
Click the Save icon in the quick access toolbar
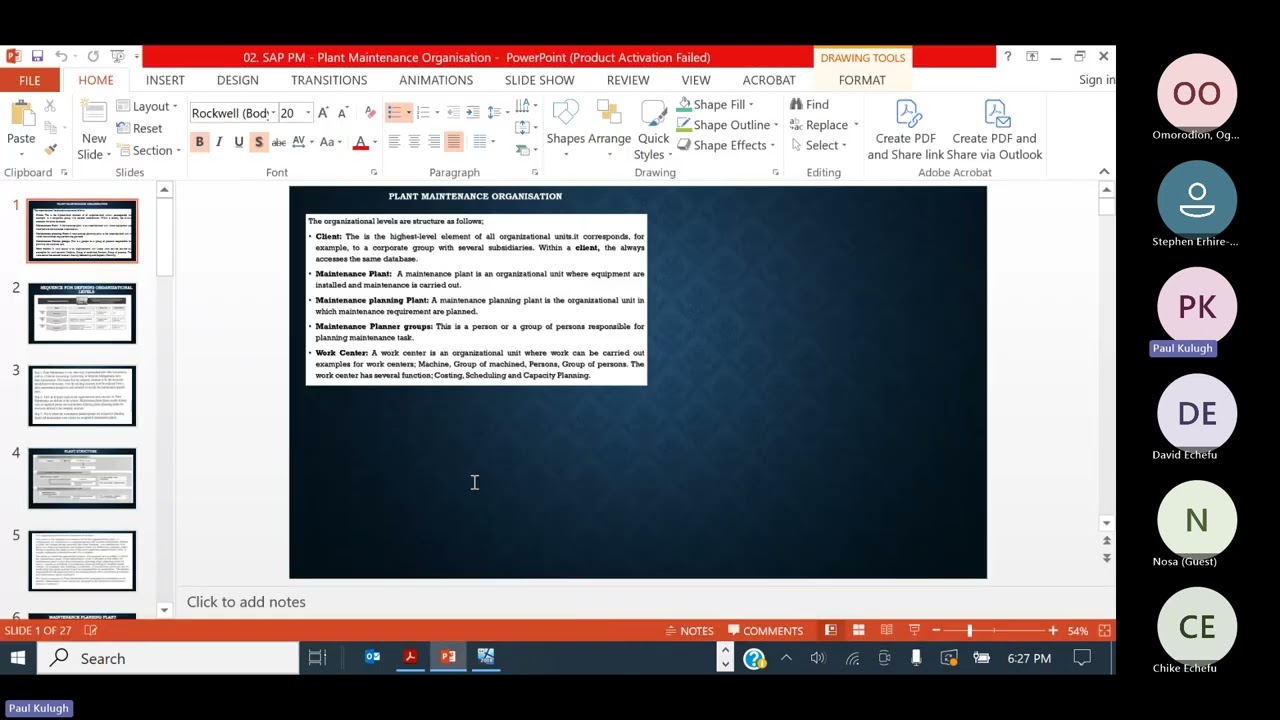click(x=37, y=57)
